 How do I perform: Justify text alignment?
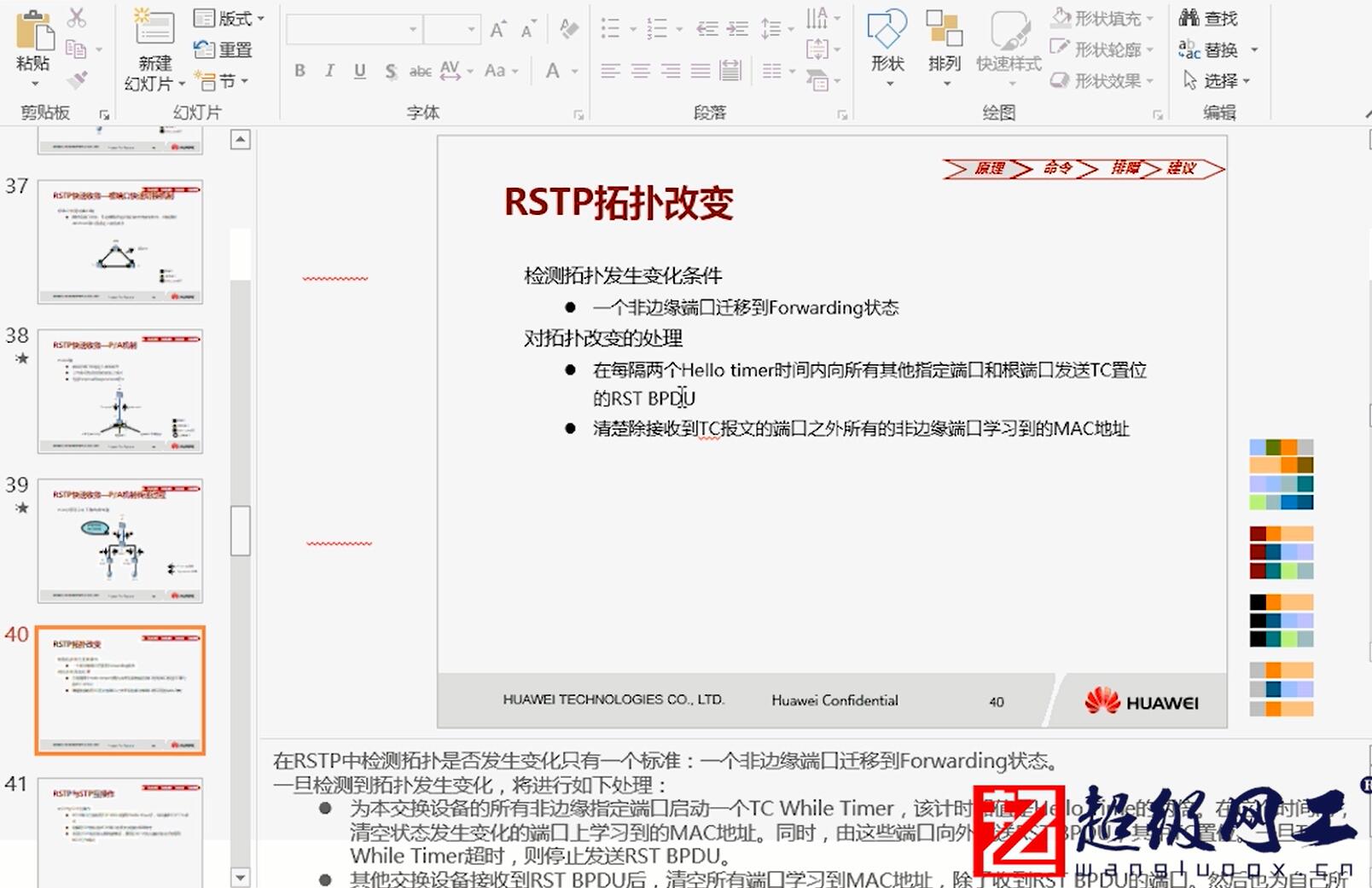701,71
